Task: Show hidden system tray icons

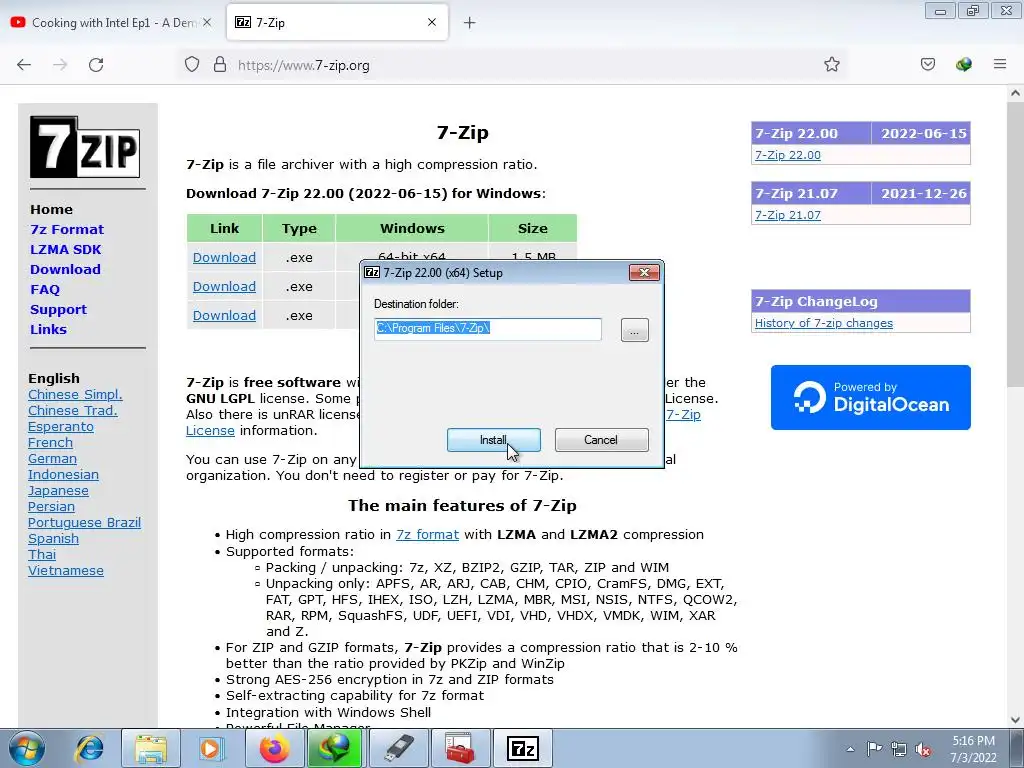Action: click(x=850, y=749)
